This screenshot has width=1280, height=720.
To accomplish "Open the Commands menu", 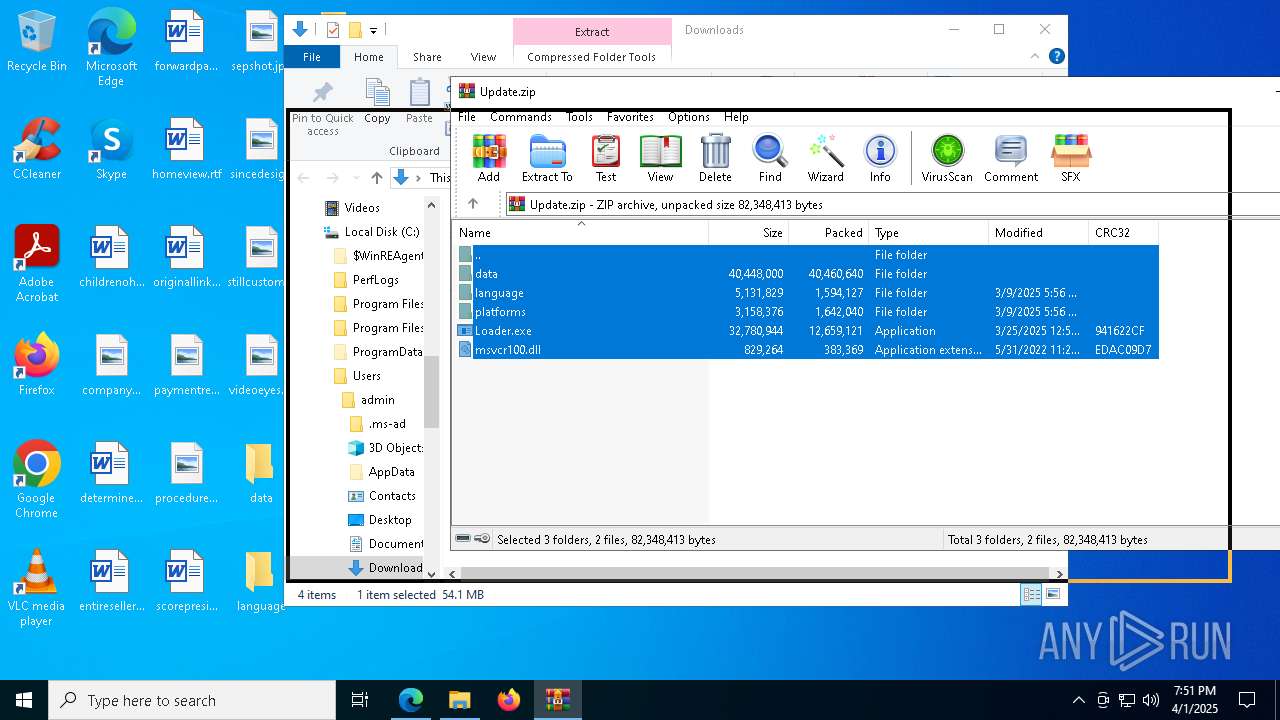I will (521, 117).
